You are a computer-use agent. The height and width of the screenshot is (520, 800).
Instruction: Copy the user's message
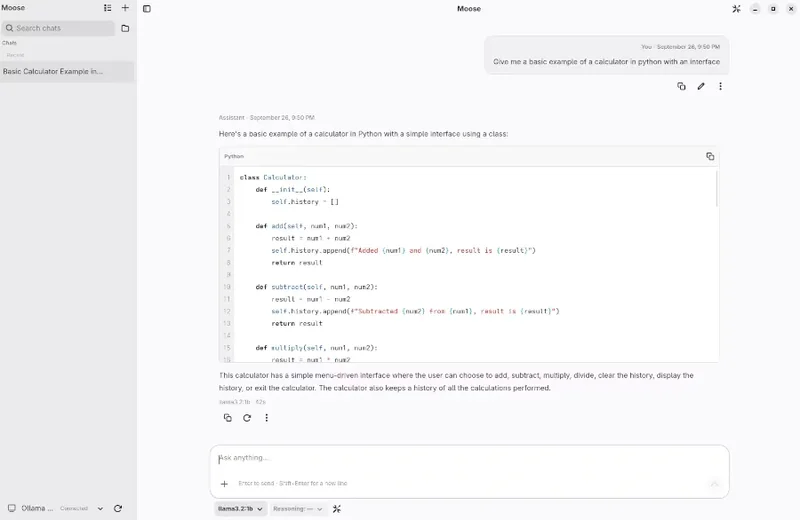point(681,86)
